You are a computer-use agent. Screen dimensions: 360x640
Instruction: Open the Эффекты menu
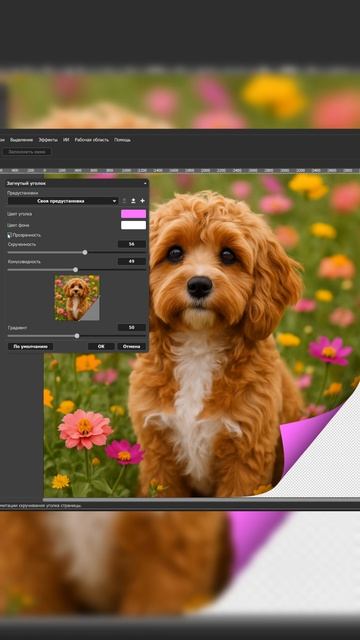tap(48, 140)
